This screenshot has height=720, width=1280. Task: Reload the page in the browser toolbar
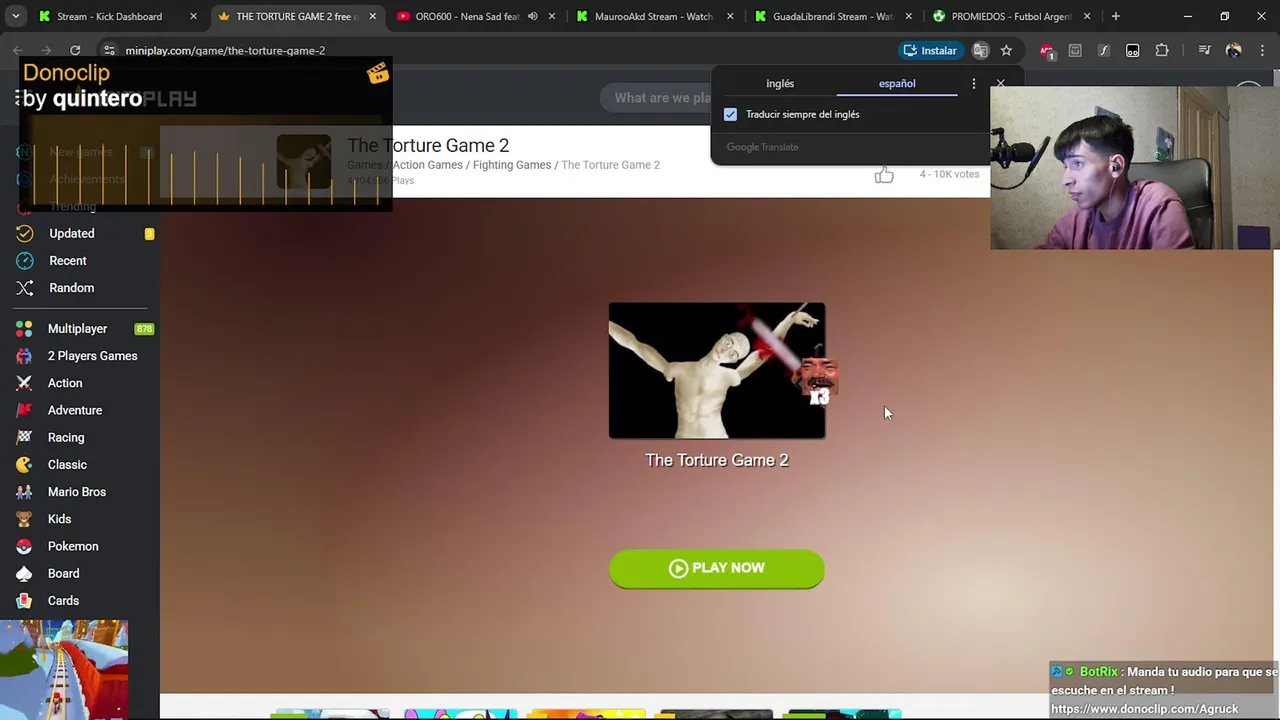75,50
